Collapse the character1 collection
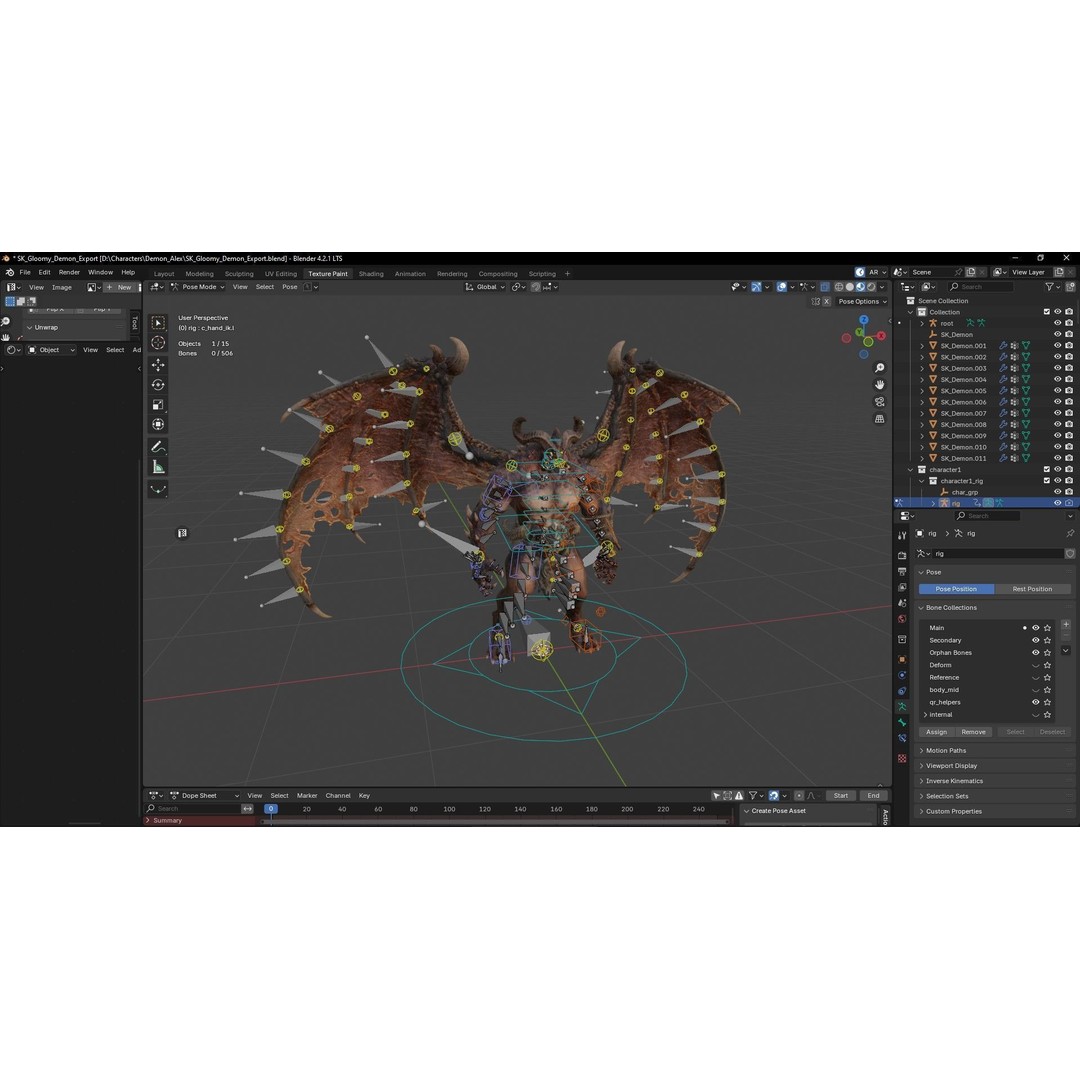The image size is (1080, 1080). tap(911, 470)
